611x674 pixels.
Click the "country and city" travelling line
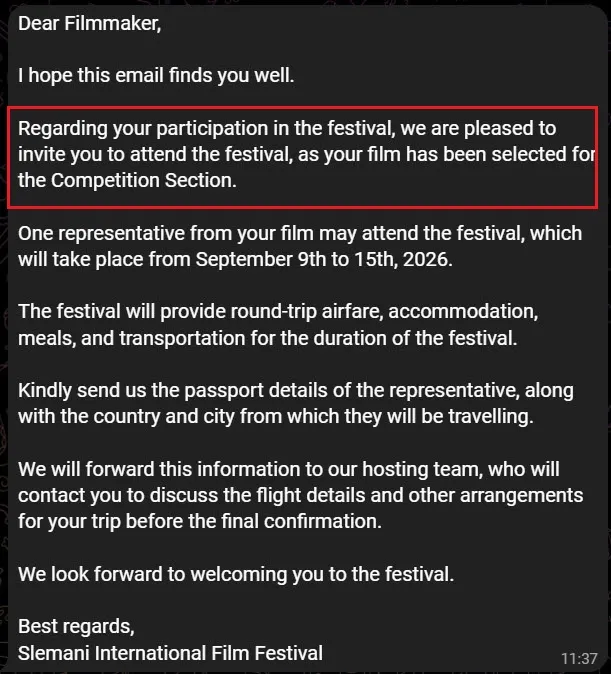(276, 417)
